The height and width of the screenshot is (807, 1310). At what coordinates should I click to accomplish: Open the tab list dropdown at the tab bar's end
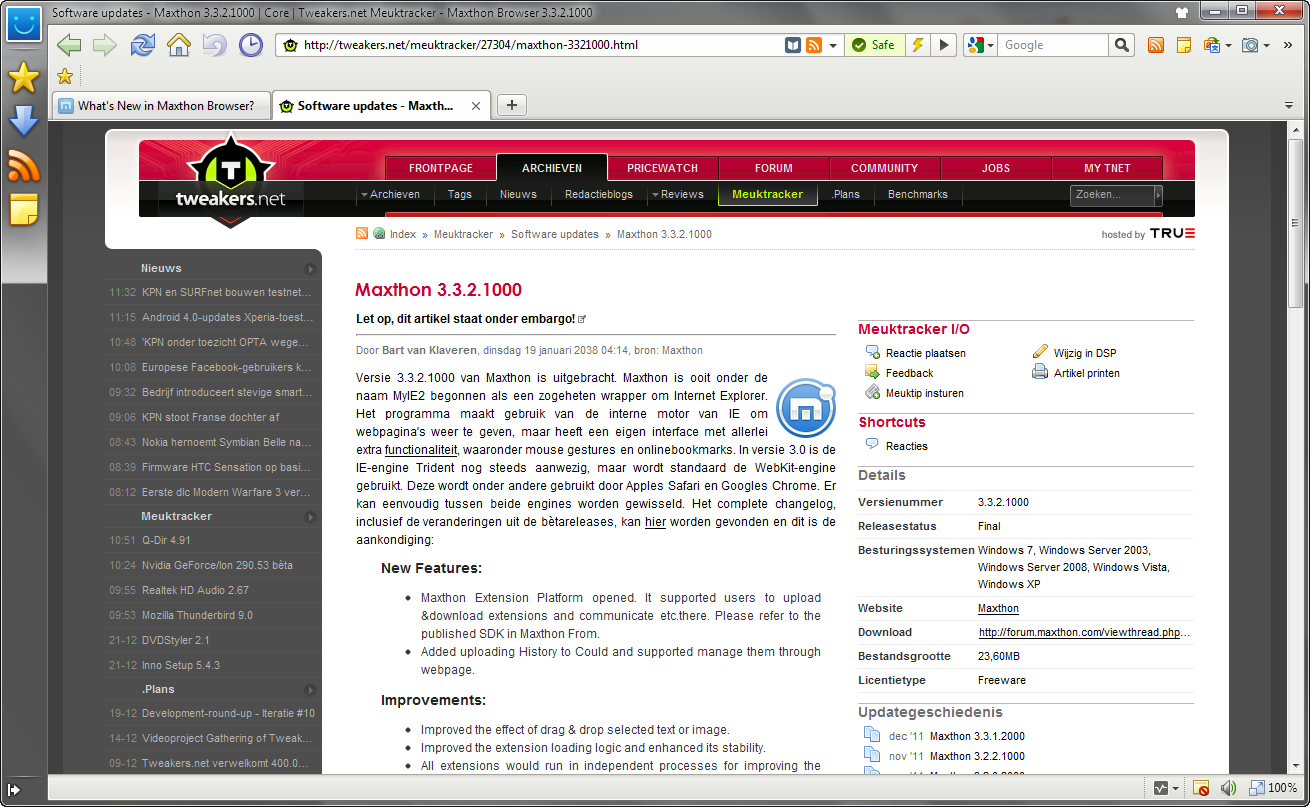point(1290,106)
